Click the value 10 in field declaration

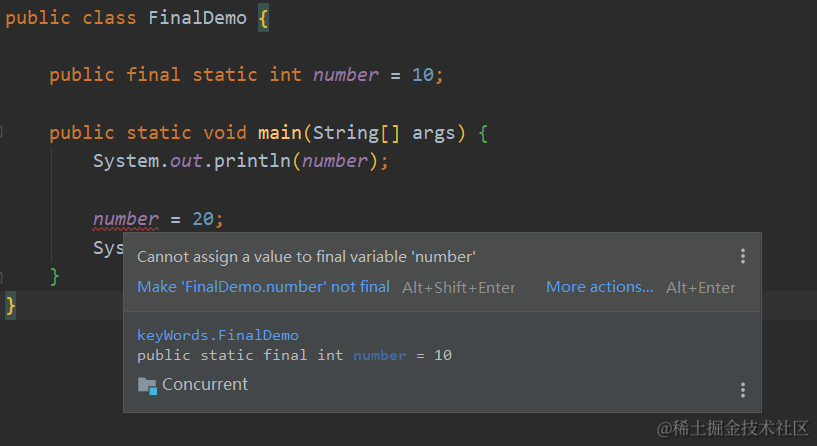(423, 75)
